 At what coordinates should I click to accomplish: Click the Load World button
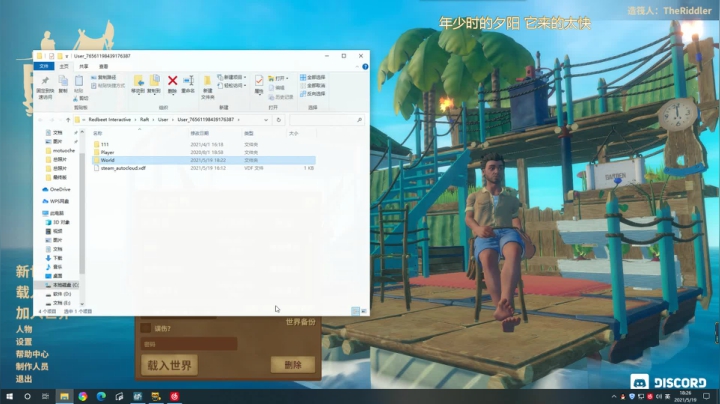[169, 365]
